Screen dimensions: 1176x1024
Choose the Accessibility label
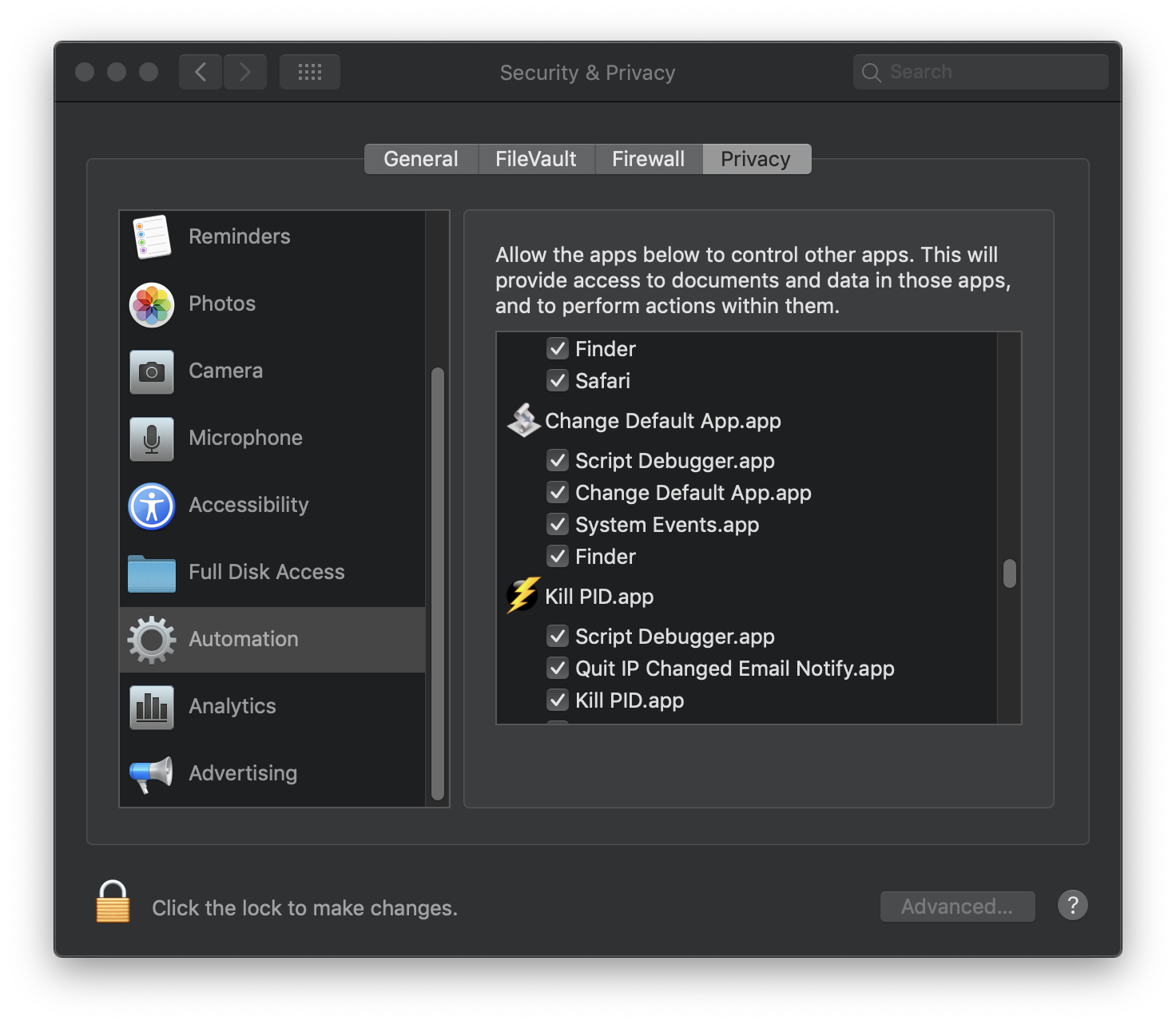248,505
